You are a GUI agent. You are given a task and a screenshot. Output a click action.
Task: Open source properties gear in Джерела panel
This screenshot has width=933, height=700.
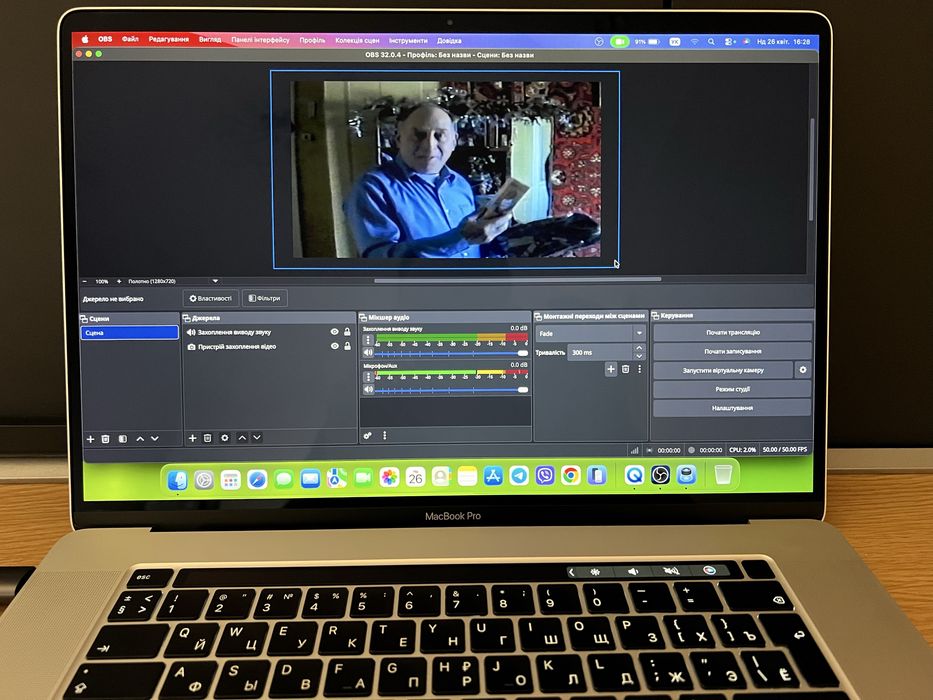[225, 438]
